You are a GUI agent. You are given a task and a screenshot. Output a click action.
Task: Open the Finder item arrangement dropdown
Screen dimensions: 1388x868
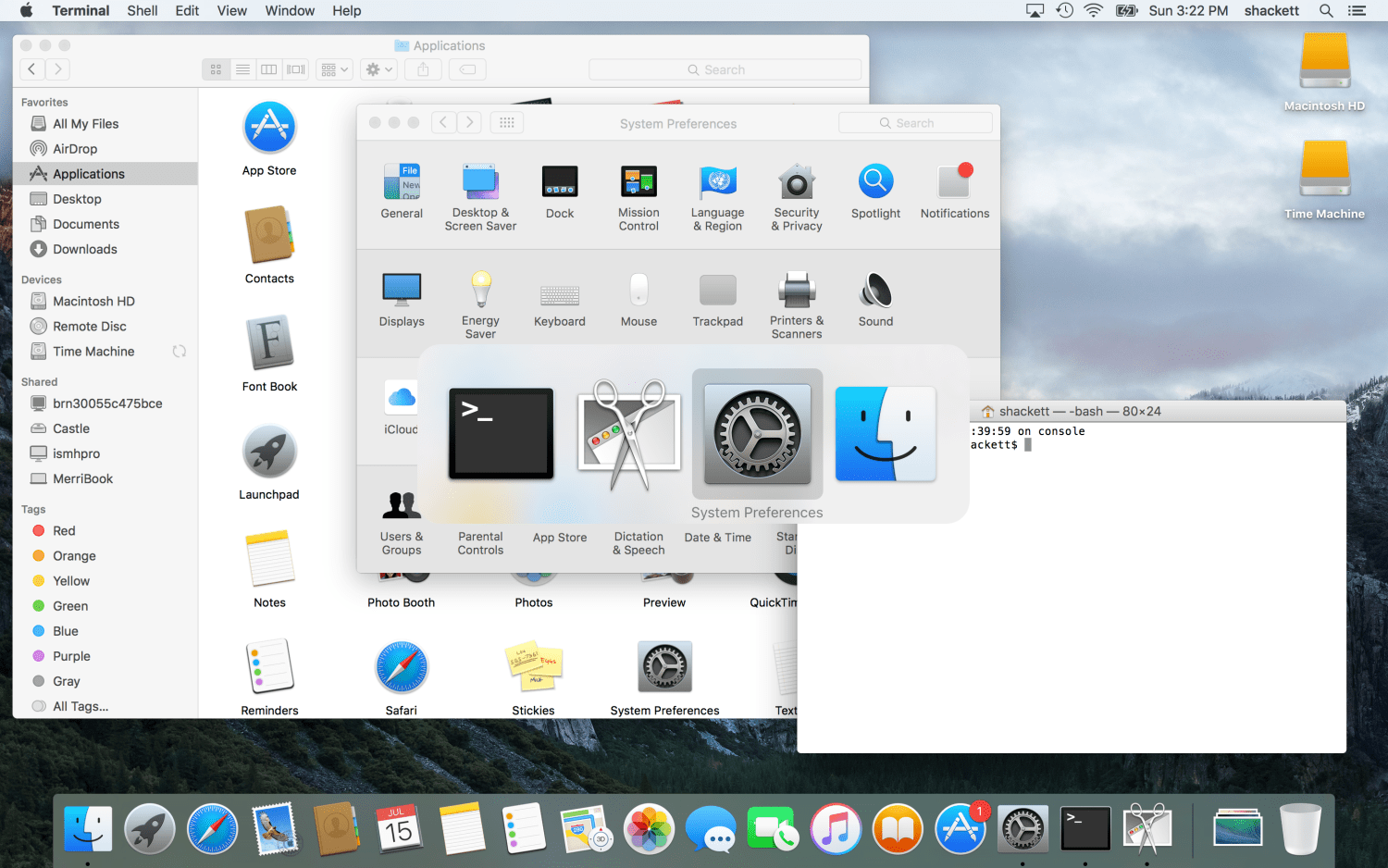click(x=335, y=69)
